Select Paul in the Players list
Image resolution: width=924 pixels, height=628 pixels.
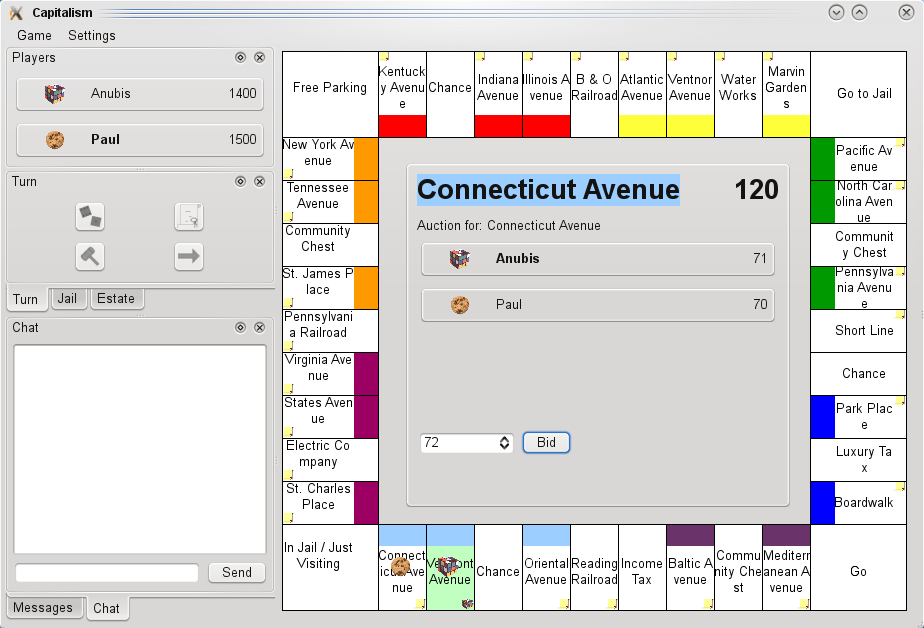[140, 140]
